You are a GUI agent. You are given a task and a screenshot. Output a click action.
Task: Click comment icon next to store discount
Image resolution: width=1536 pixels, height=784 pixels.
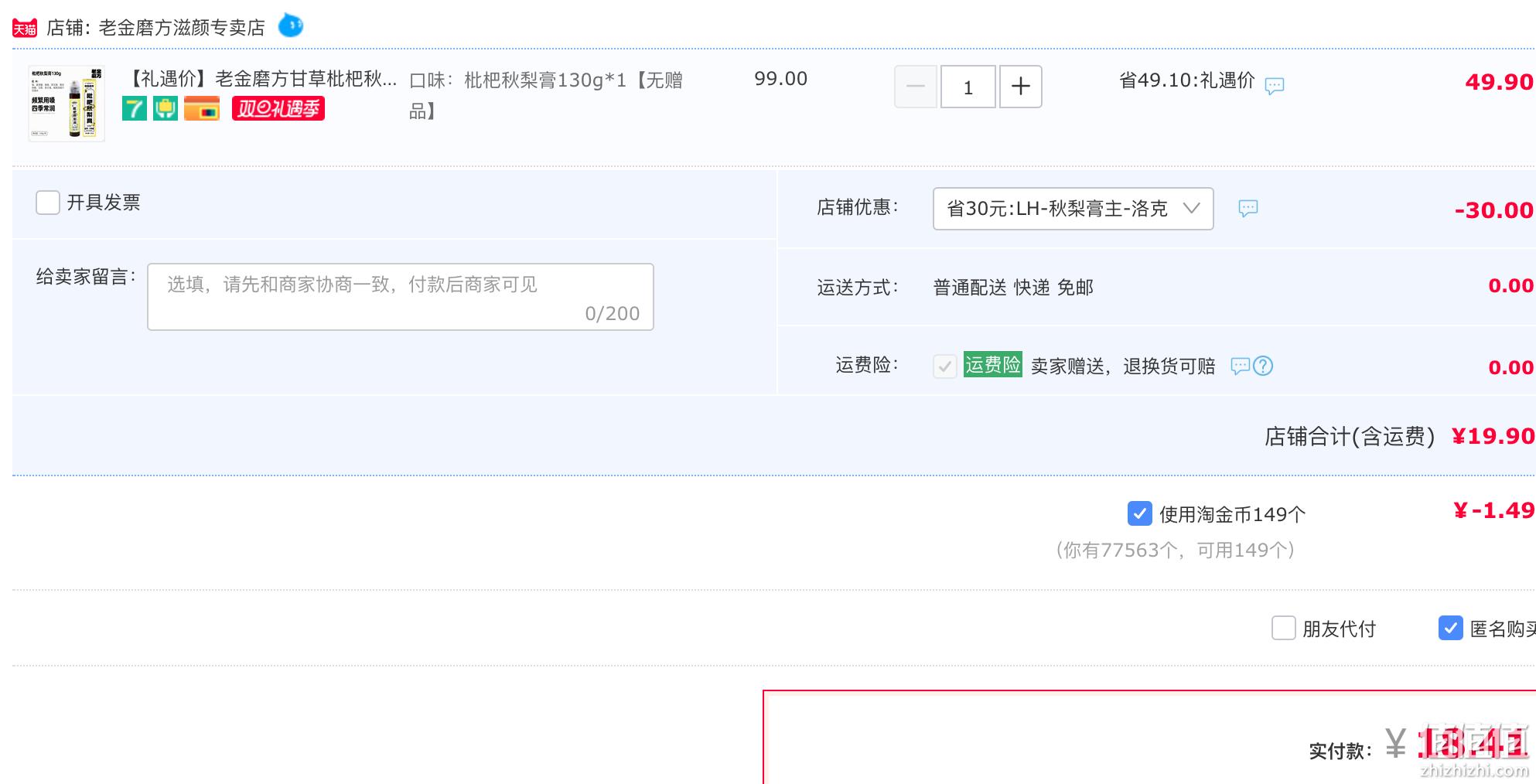click(x=1248, y=208)
